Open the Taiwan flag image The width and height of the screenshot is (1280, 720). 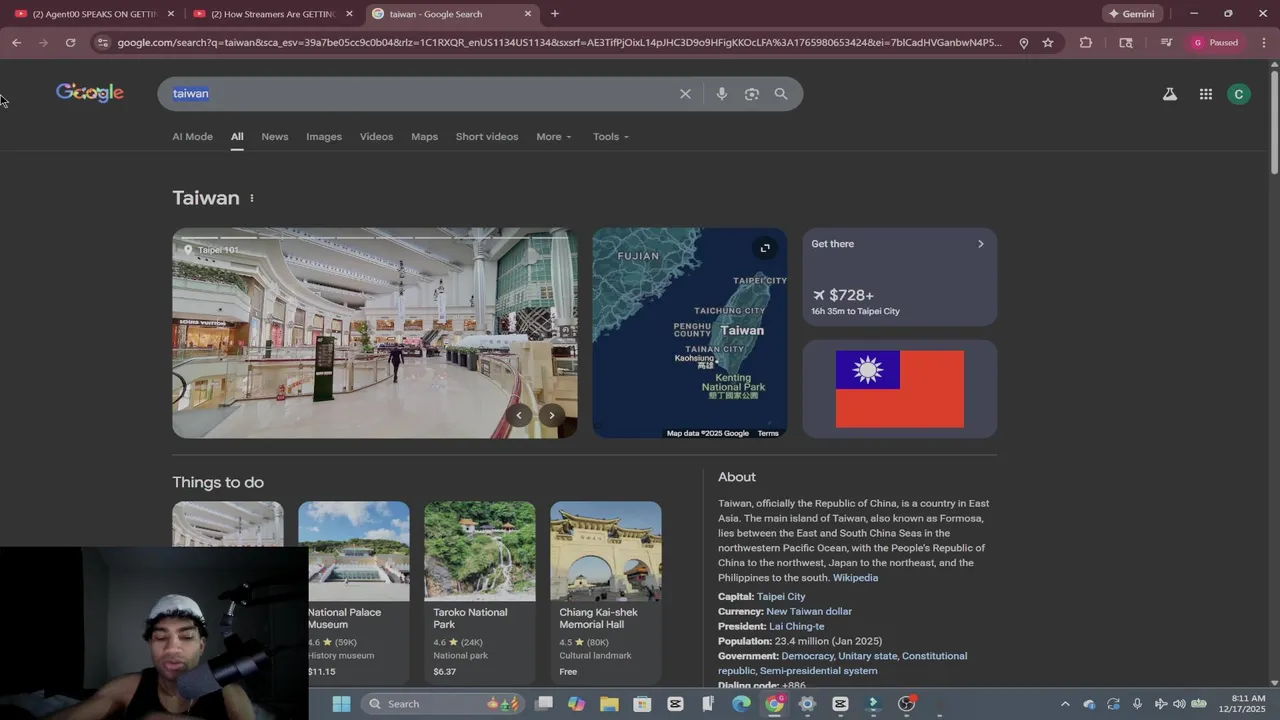click(900, 389)
